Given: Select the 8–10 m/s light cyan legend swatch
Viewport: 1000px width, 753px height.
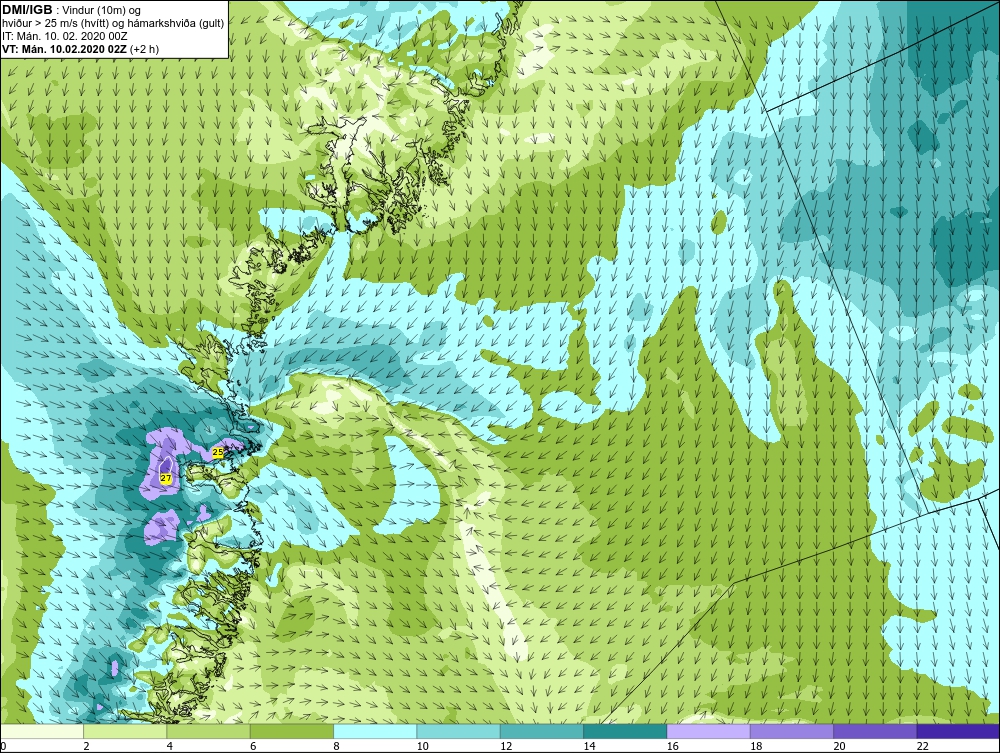Looking at the screenshot, I should [x=375, y=731].
